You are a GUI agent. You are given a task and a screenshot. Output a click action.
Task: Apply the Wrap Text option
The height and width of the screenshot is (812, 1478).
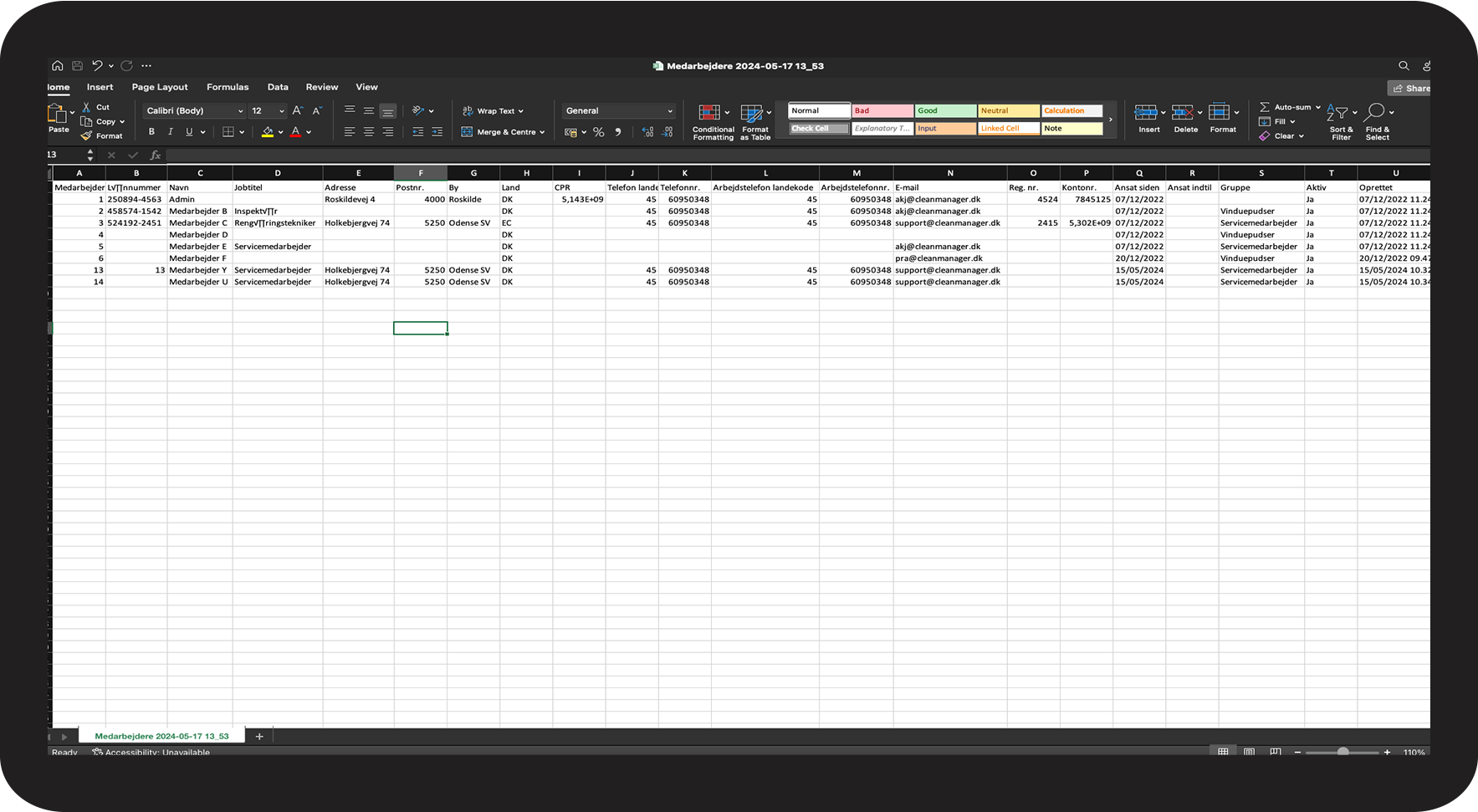click(494, 110)
